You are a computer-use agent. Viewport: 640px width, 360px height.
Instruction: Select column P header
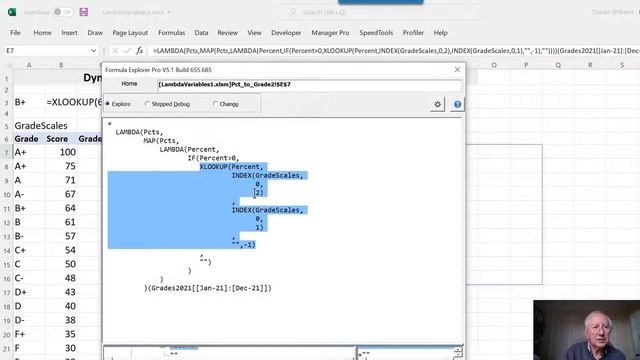tap(526, 65)
